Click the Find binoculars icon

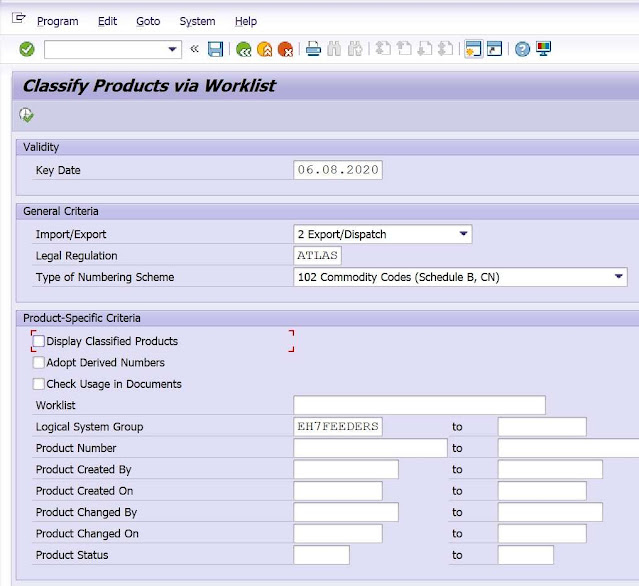point(334,49)
